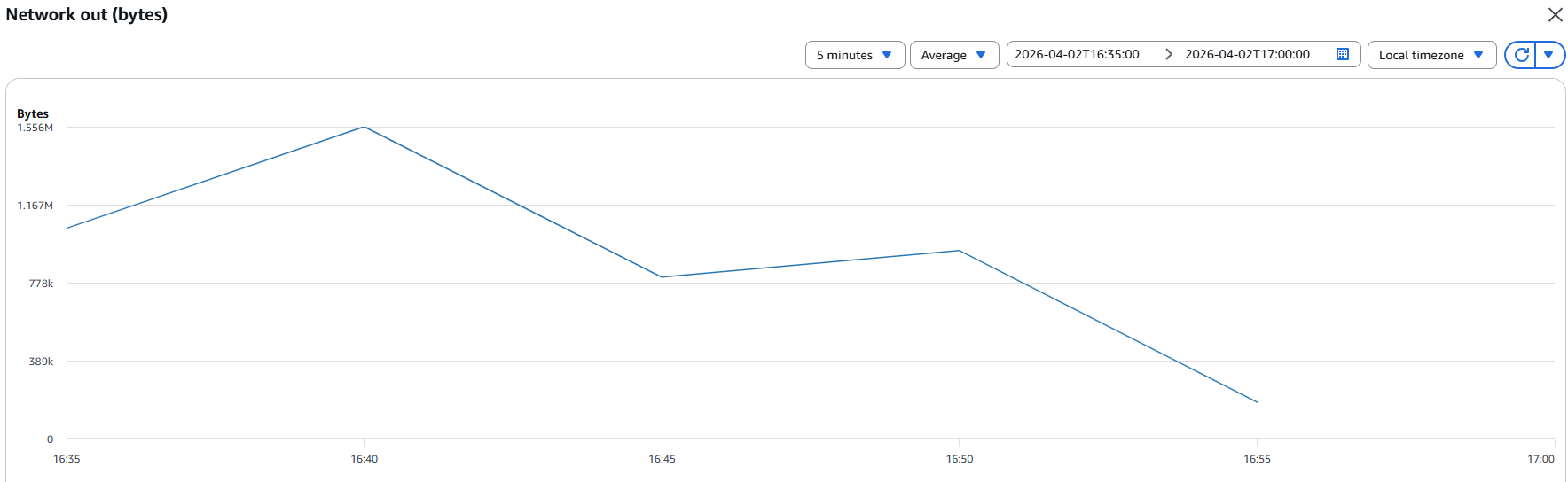Viewport: 1568px width, 482px height.
Task: Open the refresh interval options arrow
Action: click(x=1549, y=55)
